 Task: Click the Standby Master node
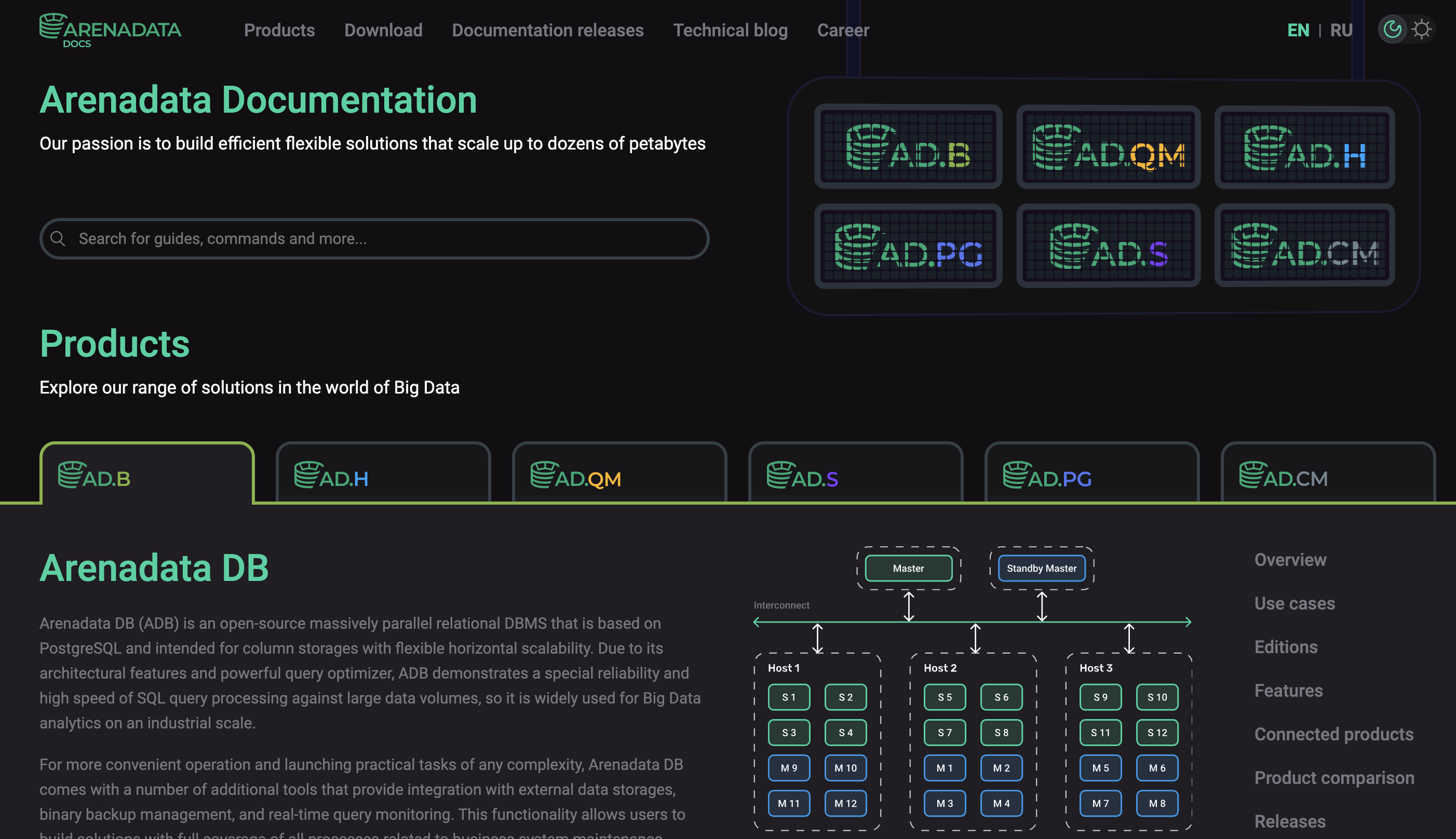[x=1041, y=567]
